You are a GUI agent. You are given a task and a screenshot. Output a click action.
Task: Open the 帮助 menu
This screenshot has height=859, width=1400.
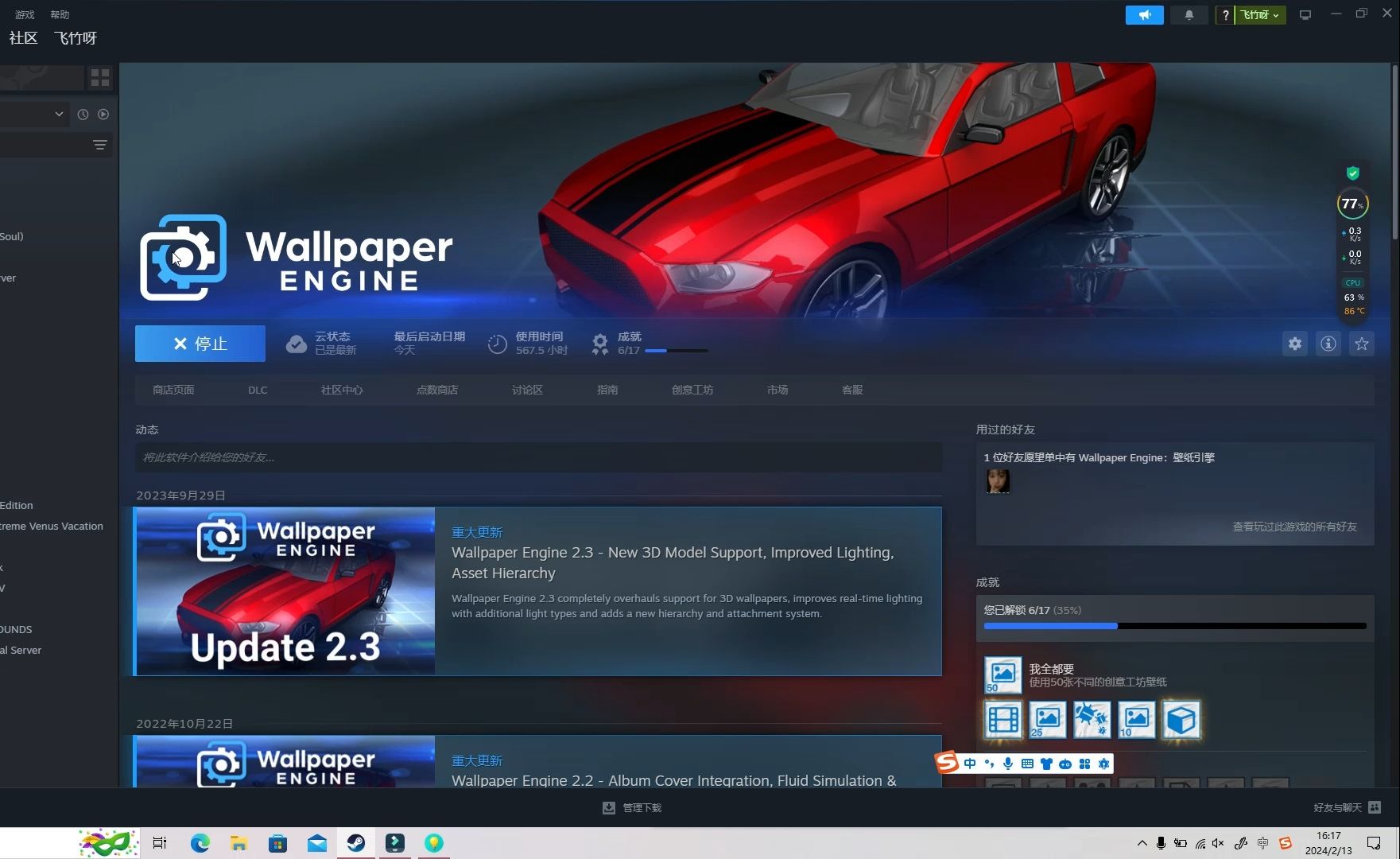point(60,14)
